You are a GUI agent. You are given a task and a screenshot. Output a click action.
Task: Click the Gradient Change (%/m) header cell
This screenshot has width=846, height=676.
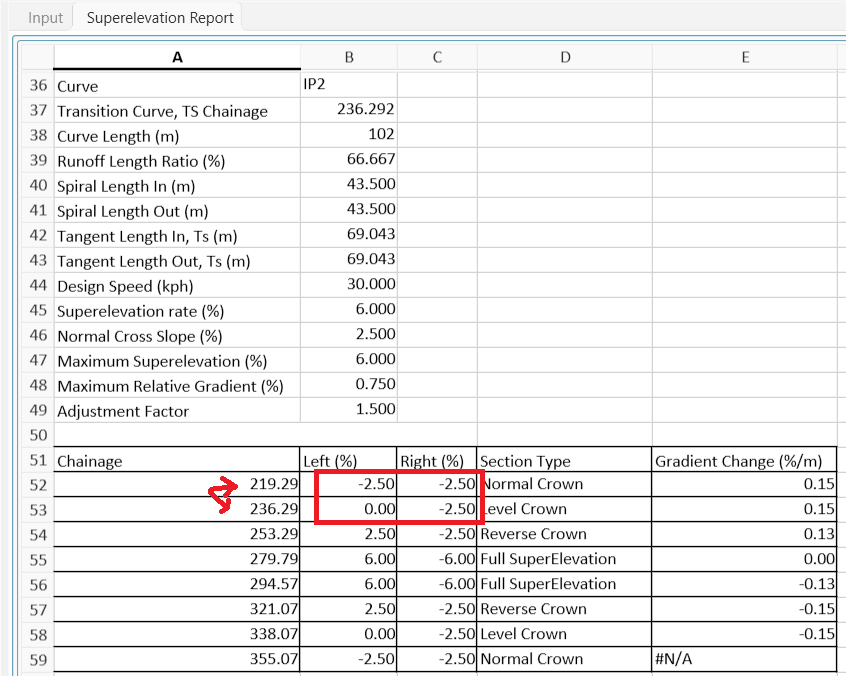tap(745, 461)
